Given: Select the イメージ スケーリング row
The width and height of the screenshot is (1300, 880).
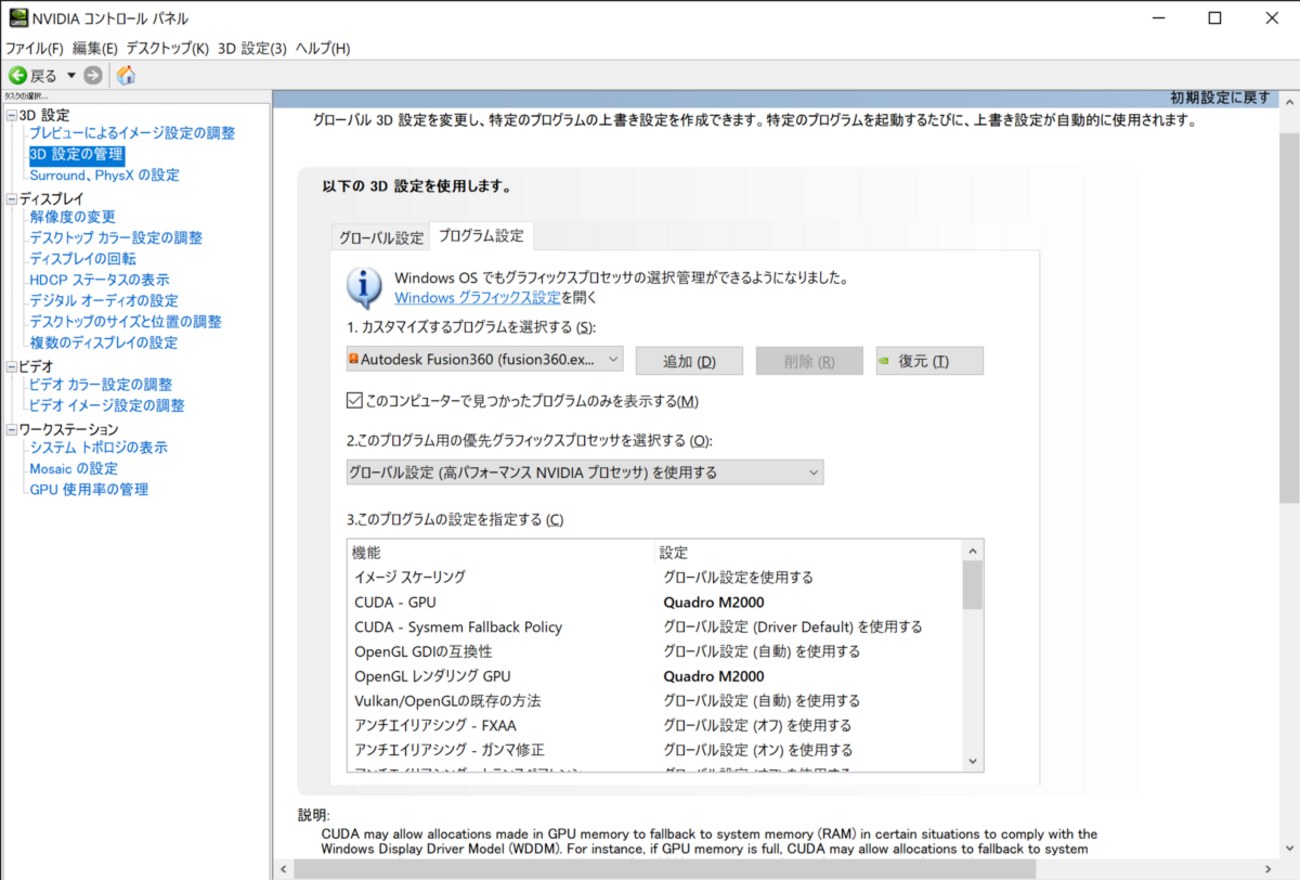Looking at the screenshot, I should pyautogui.click(x=654, y=577).
